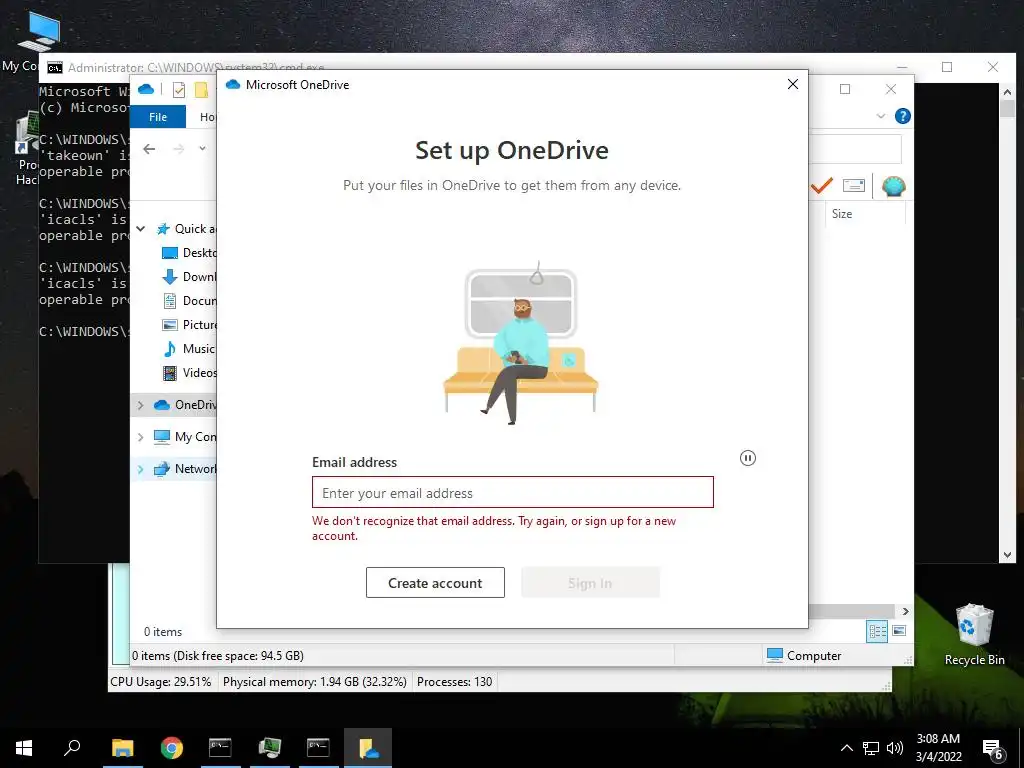
Task: Click the cmd window scrollbar up arrow
Action: point(1007,92)
